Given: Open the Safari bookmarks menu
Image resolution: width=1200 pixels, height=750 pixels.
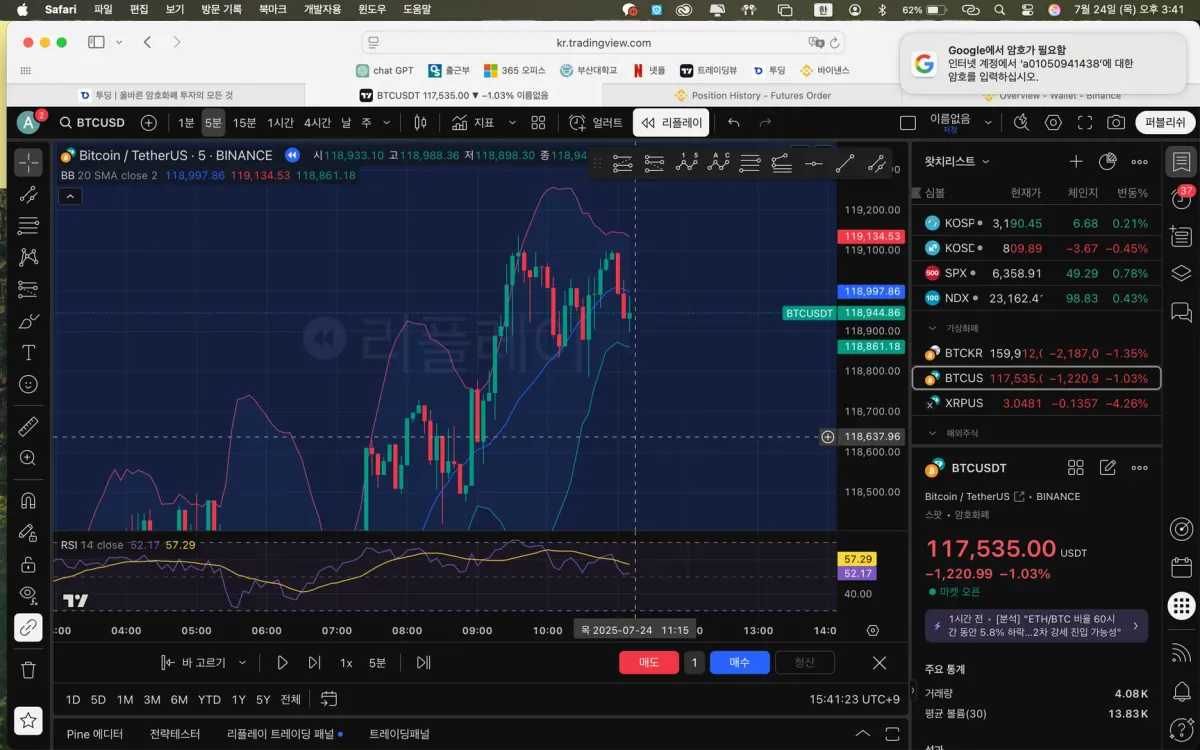Looking at the screenshot, I should (x=272, y=9).
